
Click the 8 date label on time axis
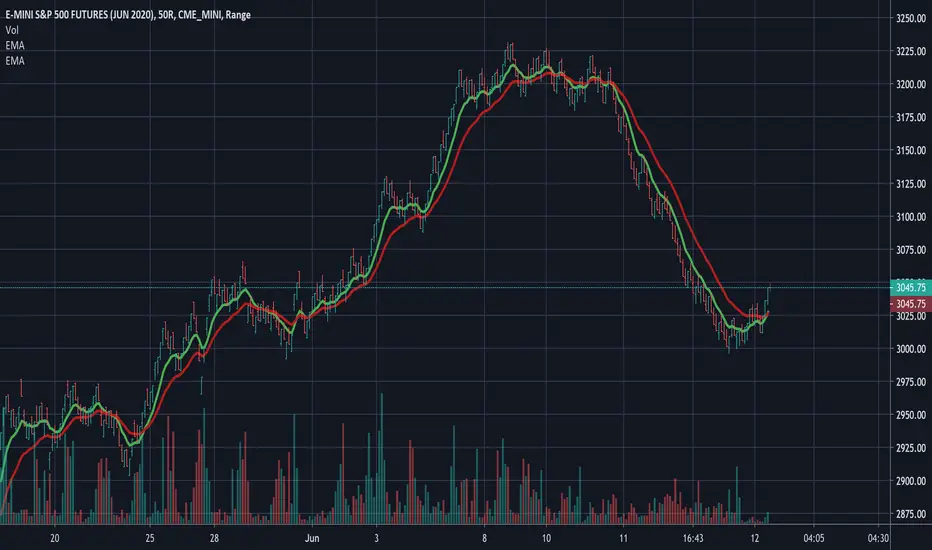(484, 538)
